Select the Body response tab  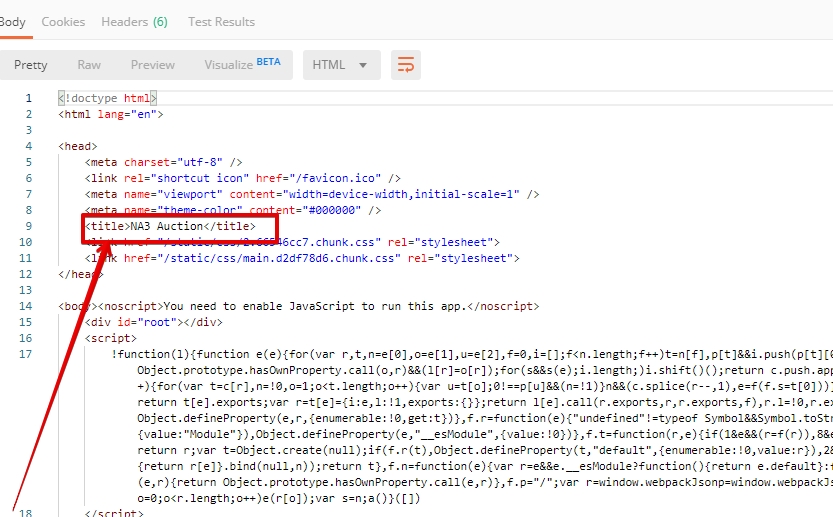tap(13, 22)
